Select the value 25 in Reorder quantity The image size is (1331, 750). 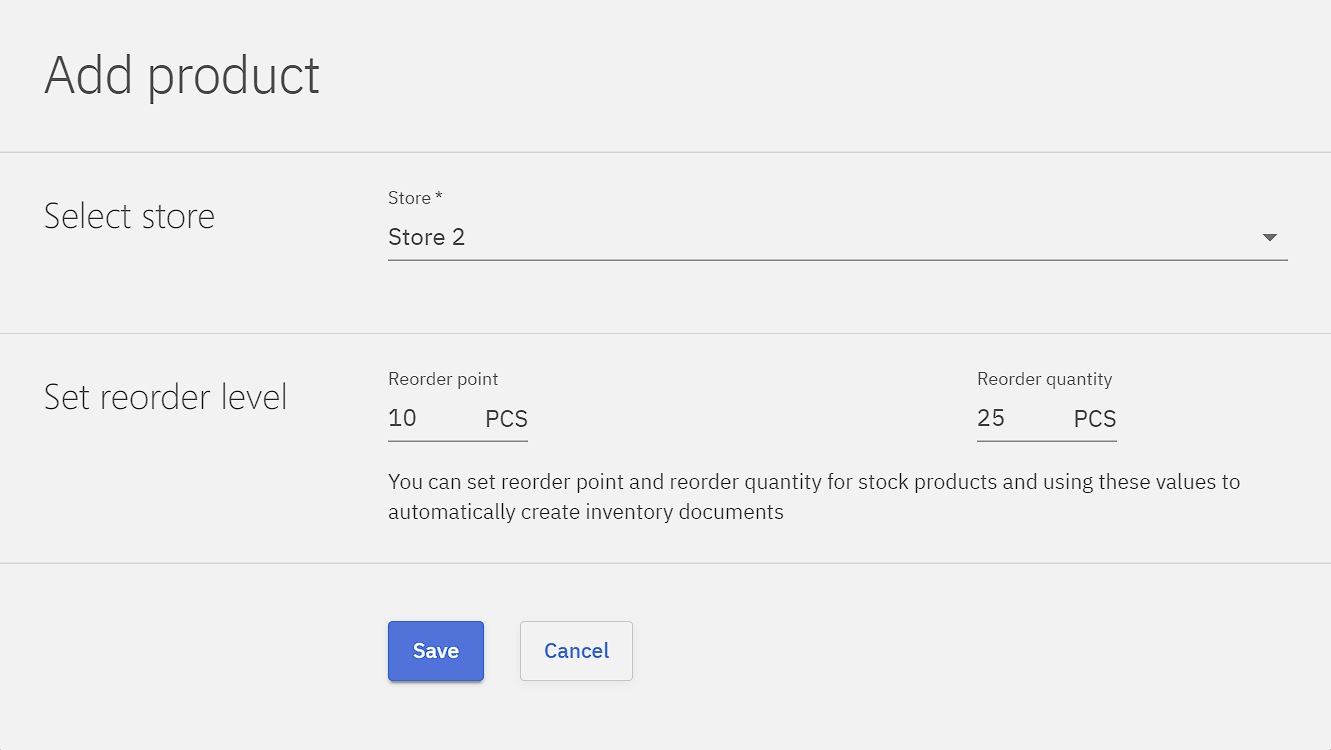click(991, 418)
